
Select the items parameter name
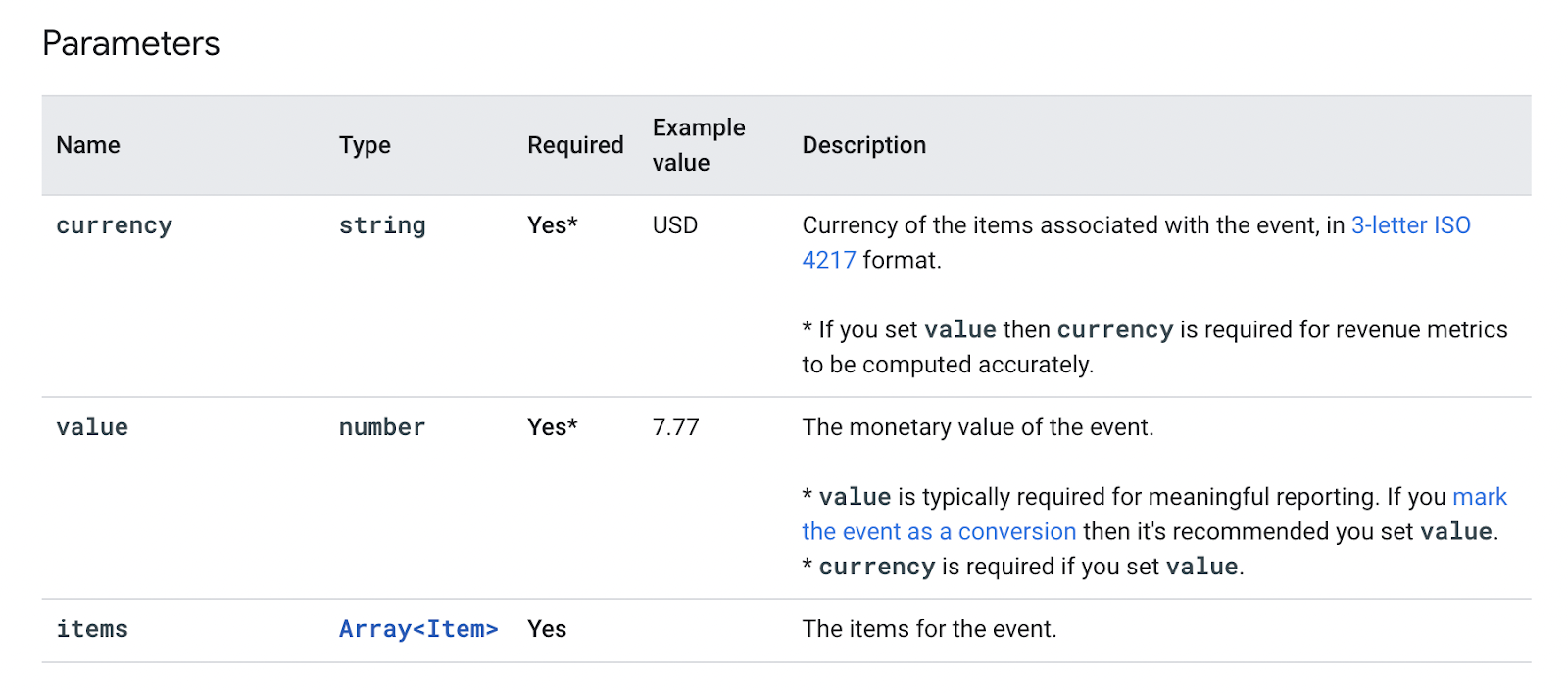coord(92,629)
